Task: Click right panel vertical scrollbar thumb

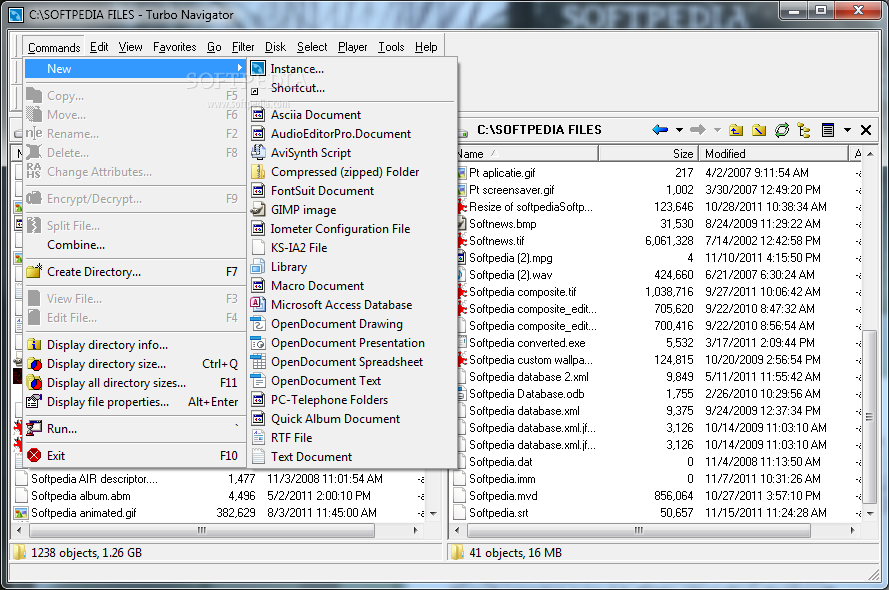Action: pyautogui.click(x=868, y=417)
